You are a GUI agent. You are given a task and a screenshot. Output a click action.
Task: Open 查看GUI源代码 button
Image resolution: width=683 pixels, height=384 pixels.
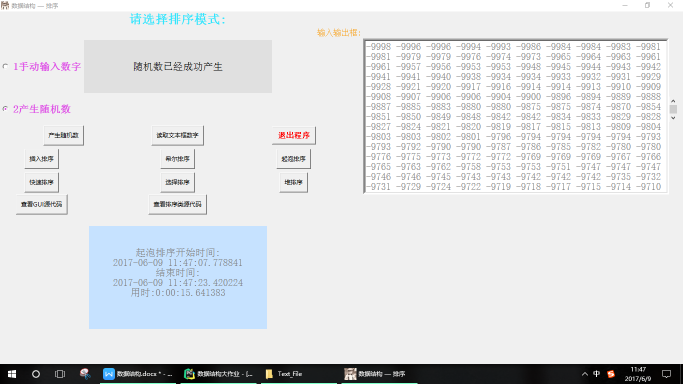click(41, 204)
